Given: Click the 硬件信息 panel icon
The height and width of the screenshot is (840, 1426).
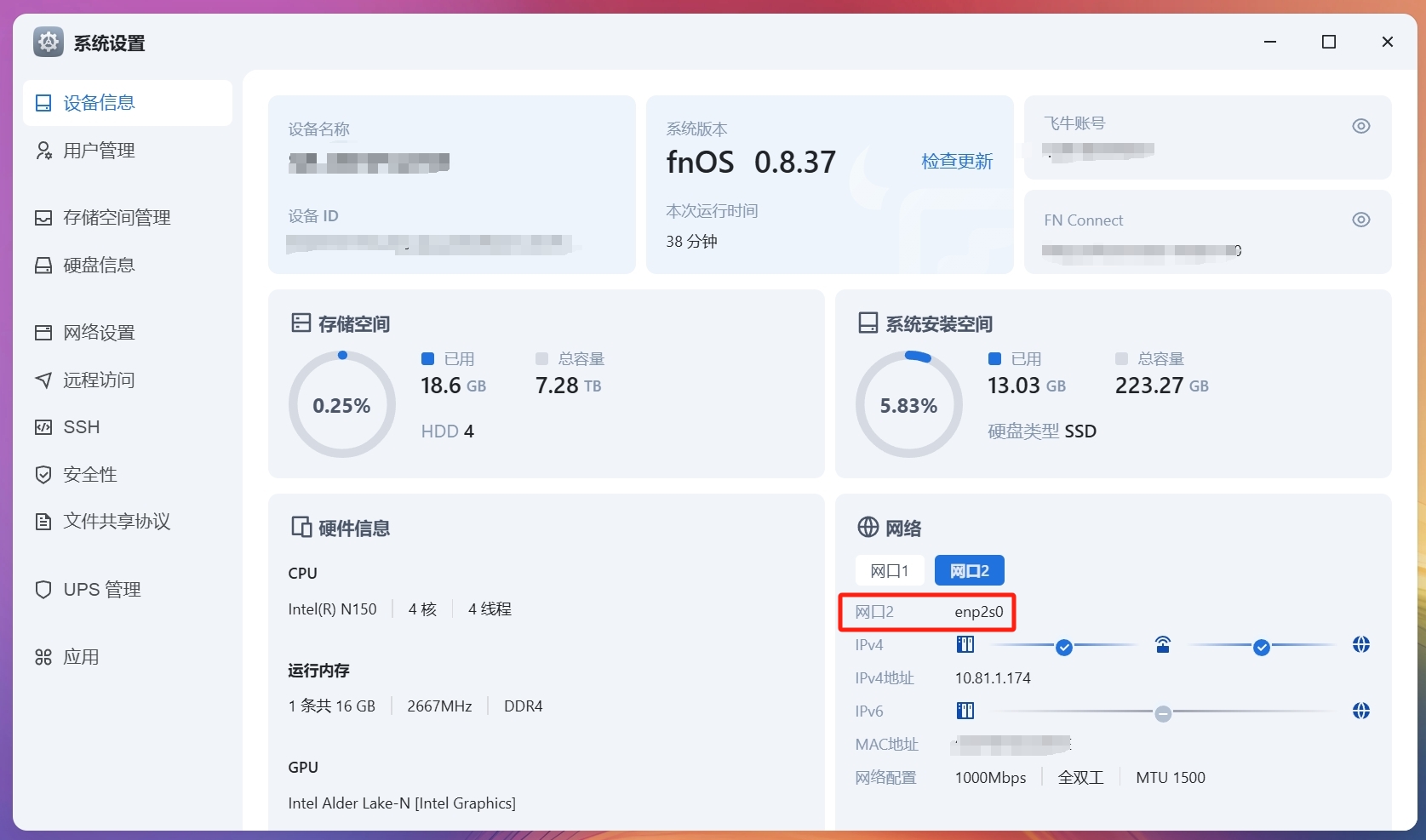Looking at the screenshot, I should point(301,527).
